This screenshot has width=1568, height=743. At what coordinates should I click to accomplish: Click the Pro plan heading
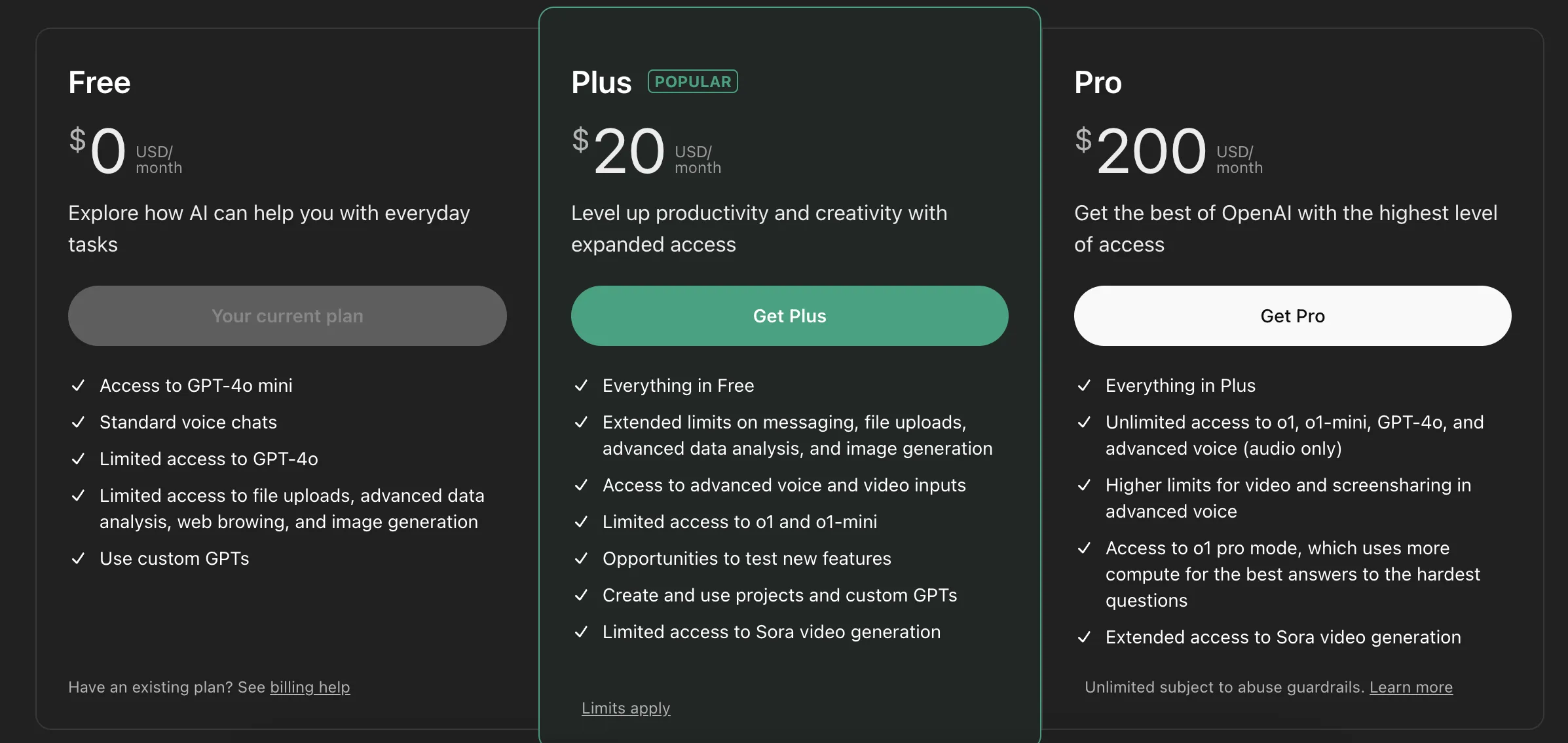click(1098, 83)
